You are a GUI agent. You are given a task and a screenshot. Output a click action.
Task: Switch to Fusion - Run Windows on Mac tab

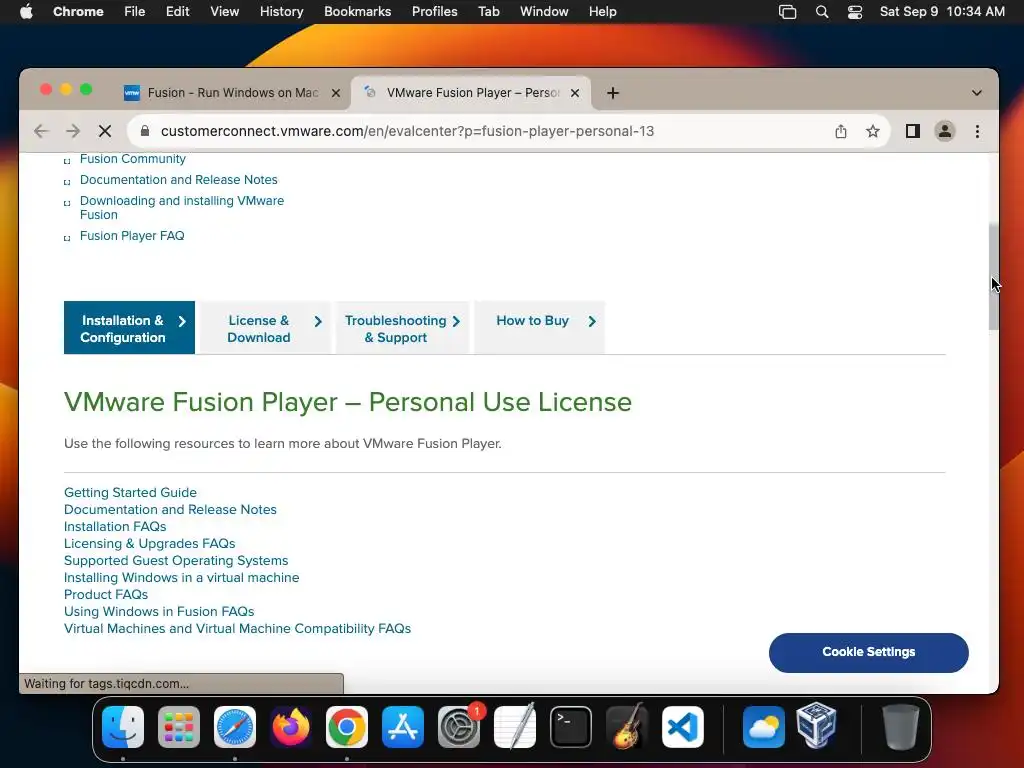pos(232,93)
